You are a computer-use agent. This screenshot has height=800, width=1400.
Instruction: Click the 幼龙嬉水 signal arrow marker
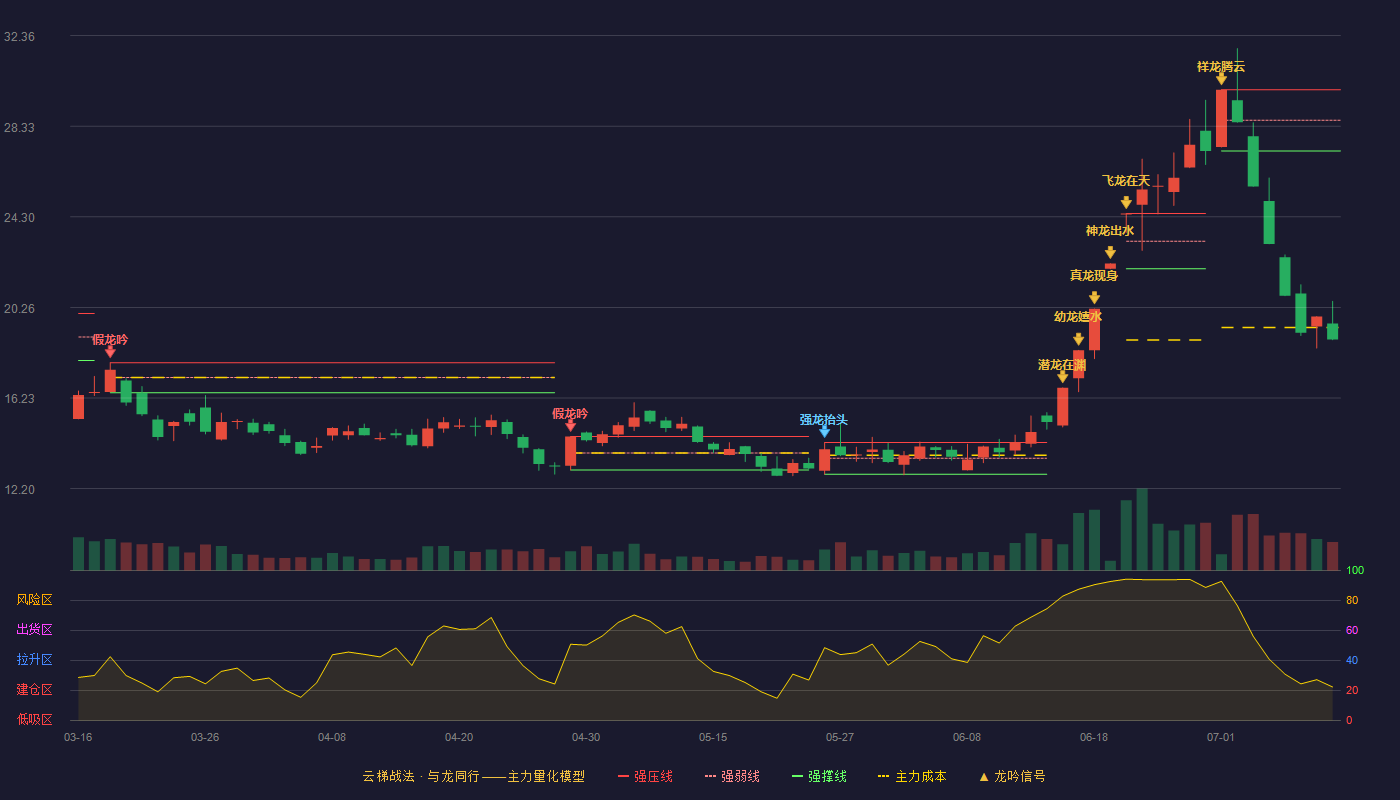click(1078, 340)
